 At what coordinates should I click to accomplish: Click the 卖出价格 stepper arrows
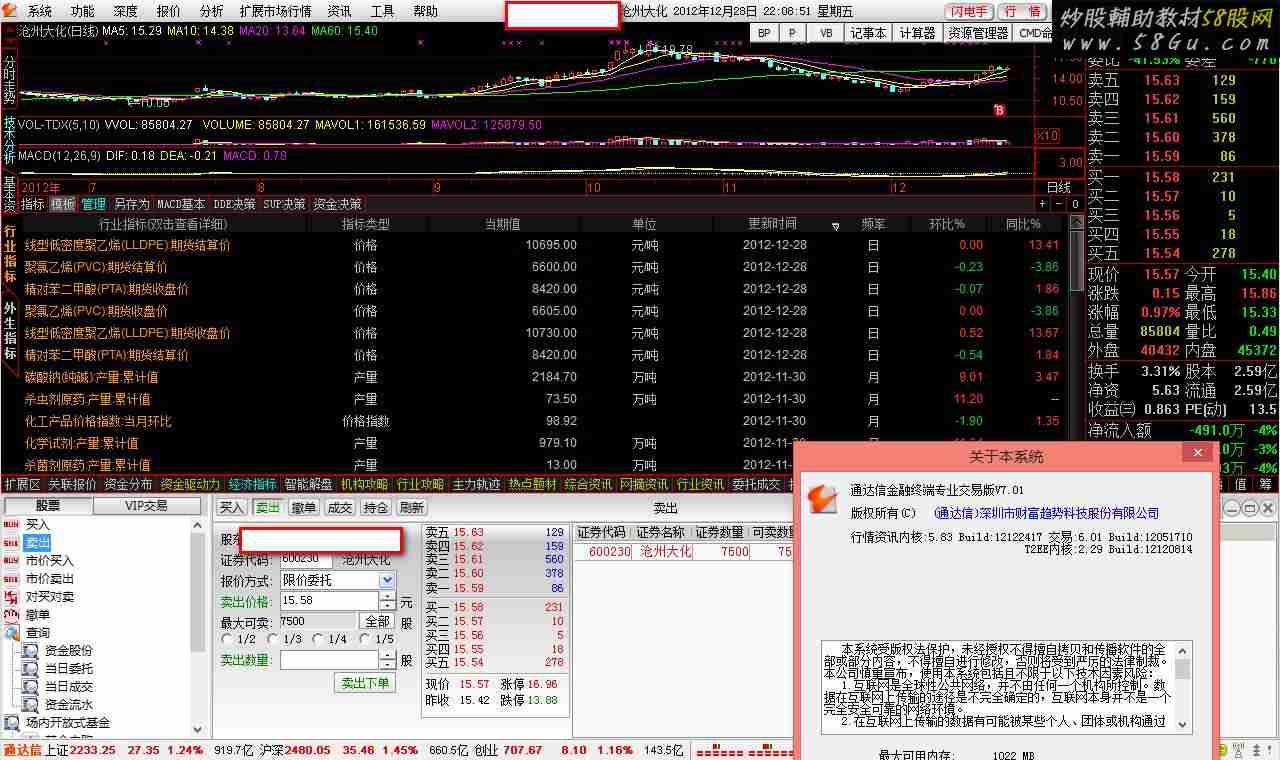[387, 600]
